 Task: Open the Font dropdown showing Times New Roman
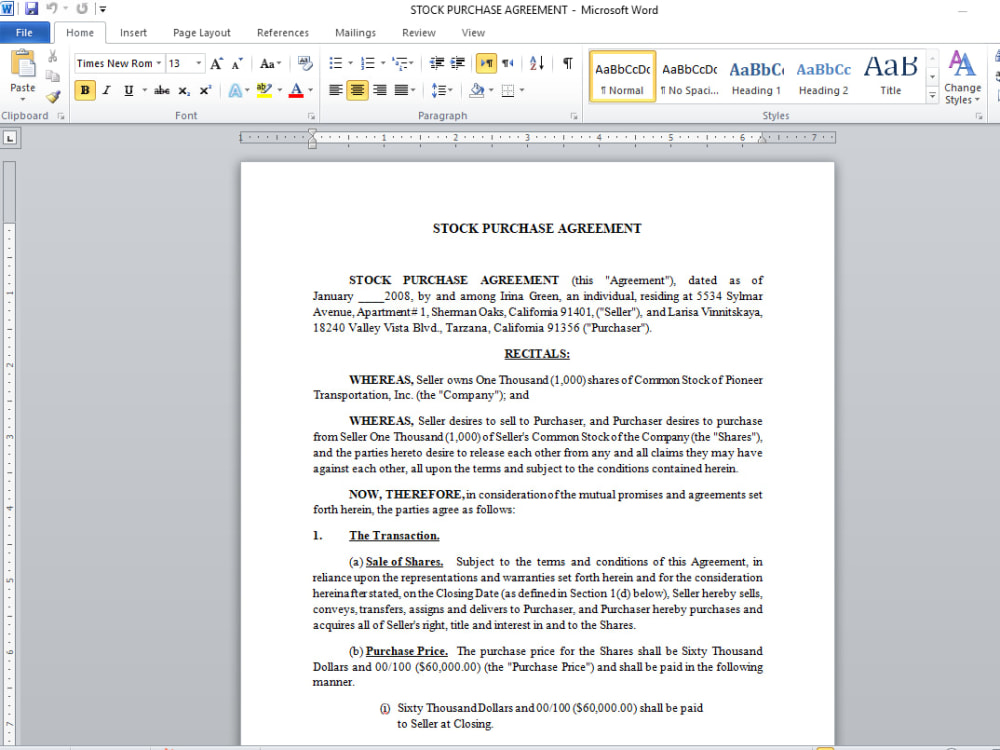117,62
